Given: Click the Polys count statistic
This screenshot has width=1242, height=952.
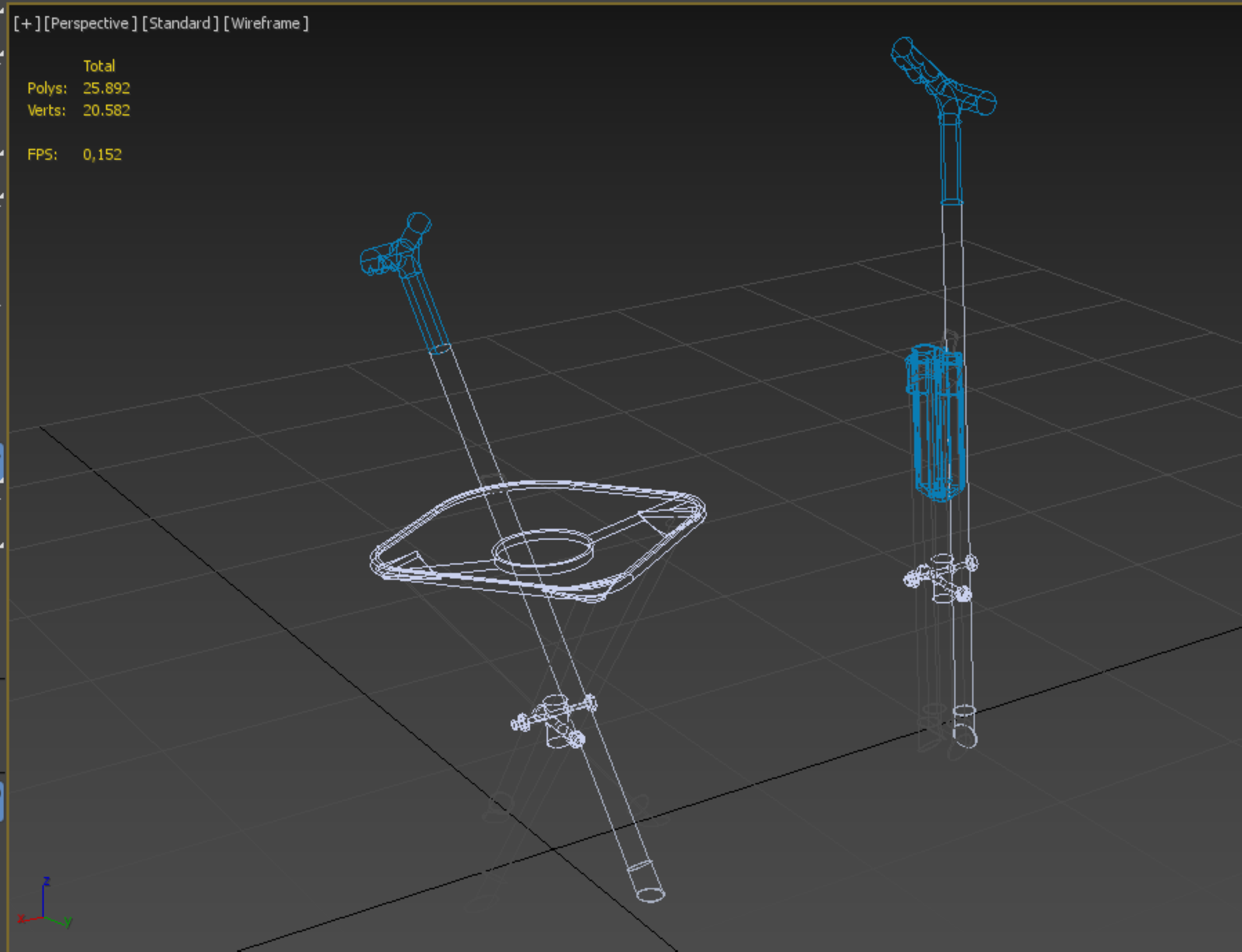Looking at the screenshot, I should 106,88.
